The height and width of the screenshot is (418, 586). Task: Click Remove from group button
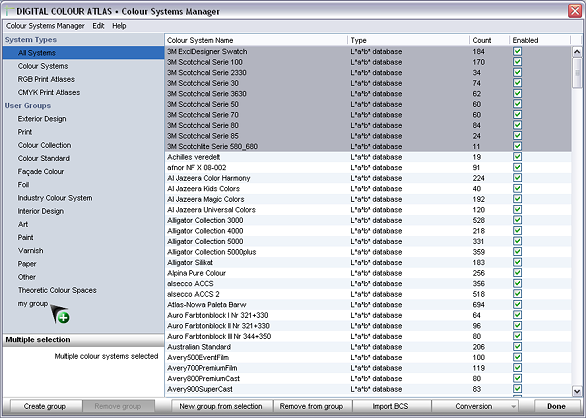(x=311, y=406)
